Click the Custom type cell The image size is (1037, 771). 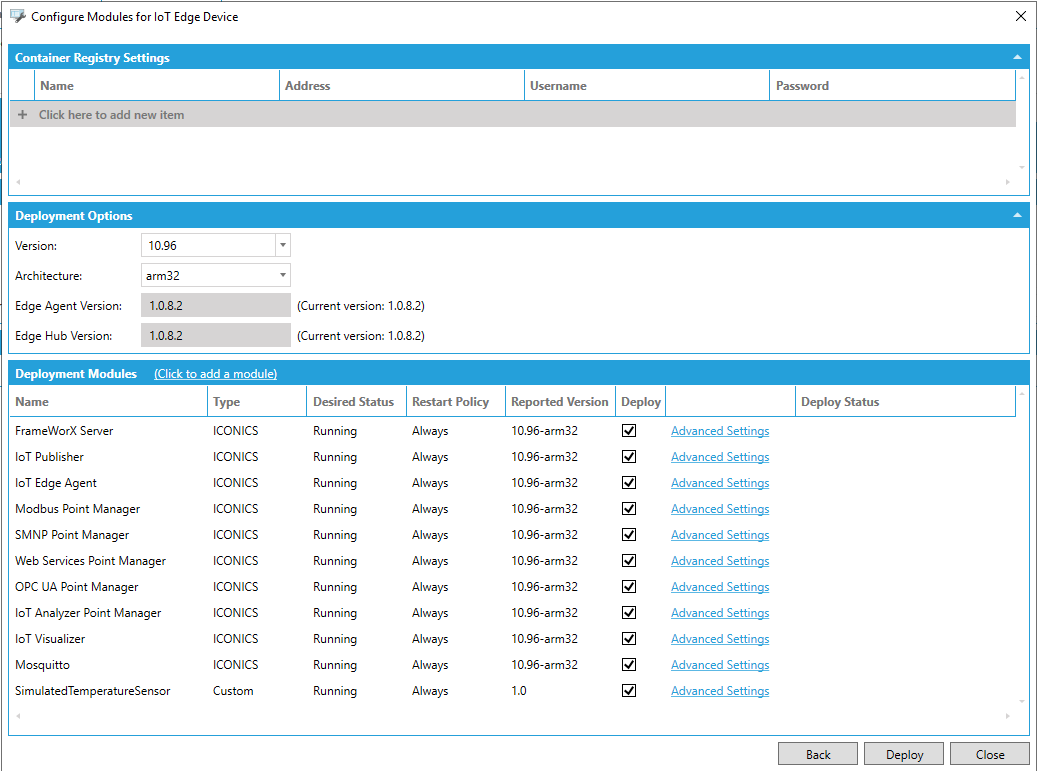(x=233, y=690)
